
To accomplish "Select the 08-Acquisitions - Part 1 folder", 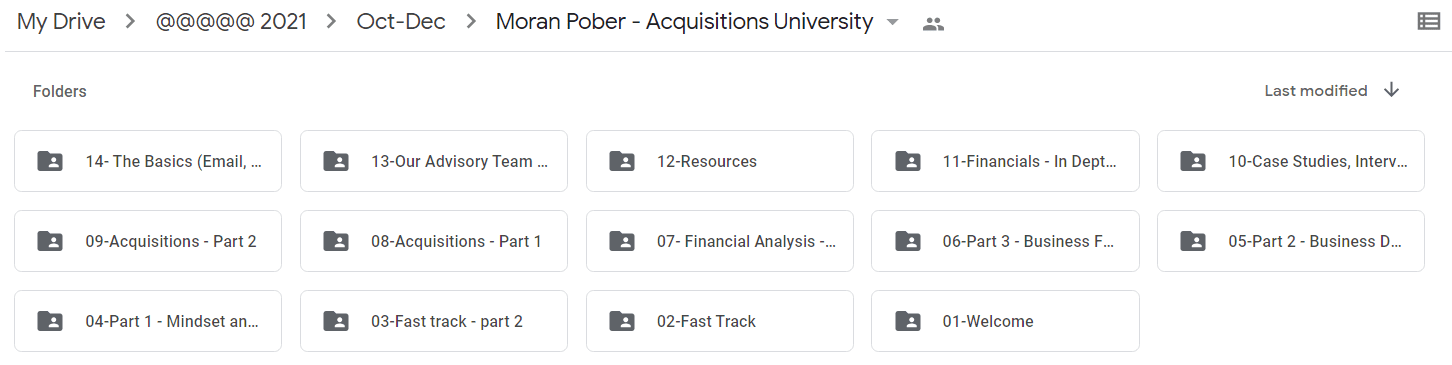I will point(434,241).
